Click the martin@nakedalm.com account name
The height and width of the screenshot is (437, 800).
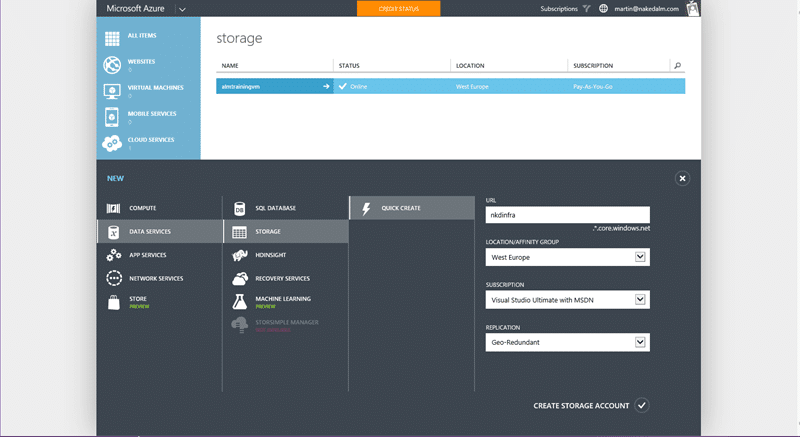(646, 9)
